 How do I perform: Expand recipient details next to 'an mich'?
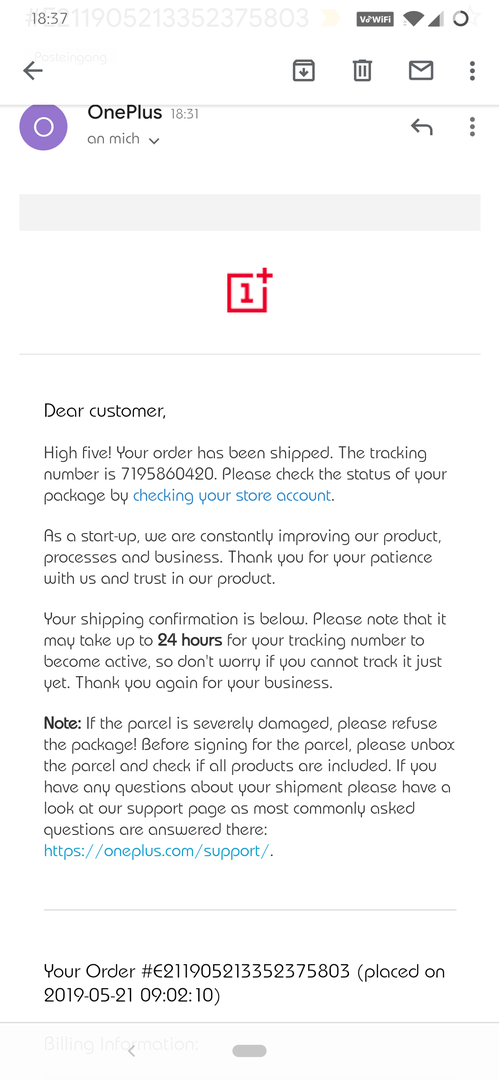(154, 141)
